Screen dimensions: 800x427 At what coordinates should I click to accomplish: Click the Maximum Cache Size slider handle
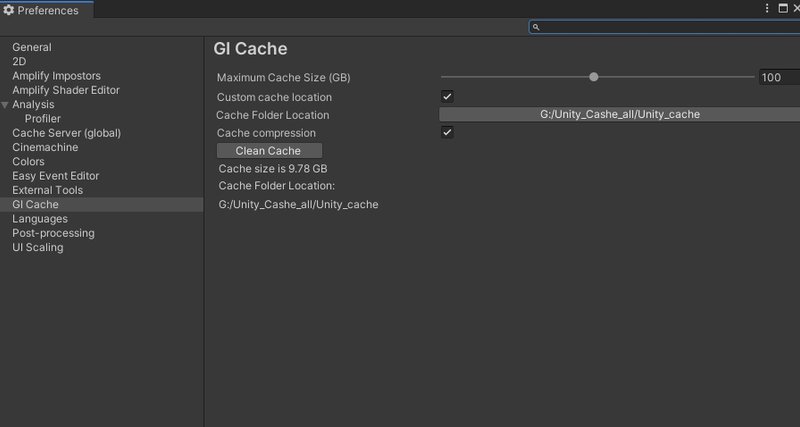(x=593, y=77)
